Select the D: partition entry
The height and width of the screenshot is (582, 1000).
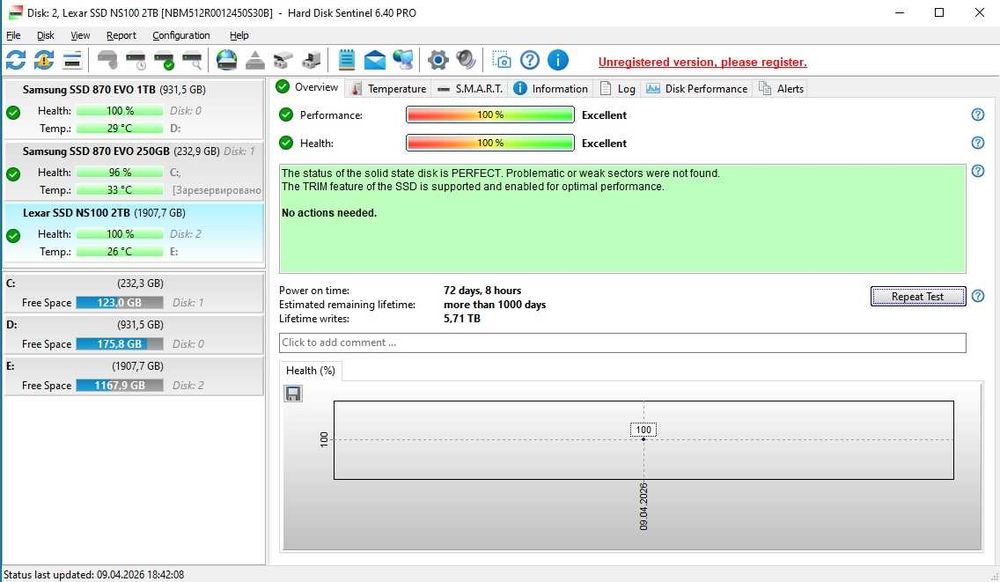tap(134, 335)
